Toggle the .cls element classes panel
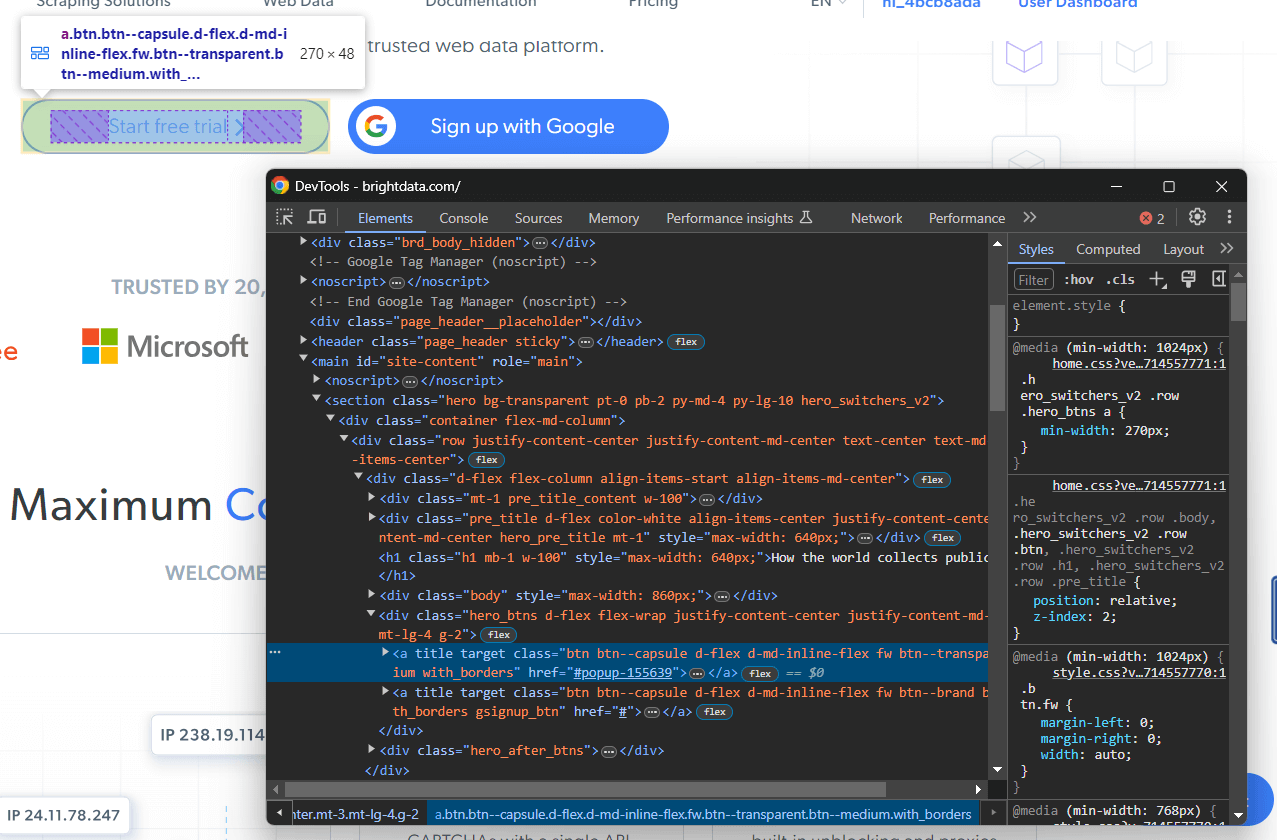Image resolution: width=1277 pixels, height=840 pixels. coord(1122,280)
